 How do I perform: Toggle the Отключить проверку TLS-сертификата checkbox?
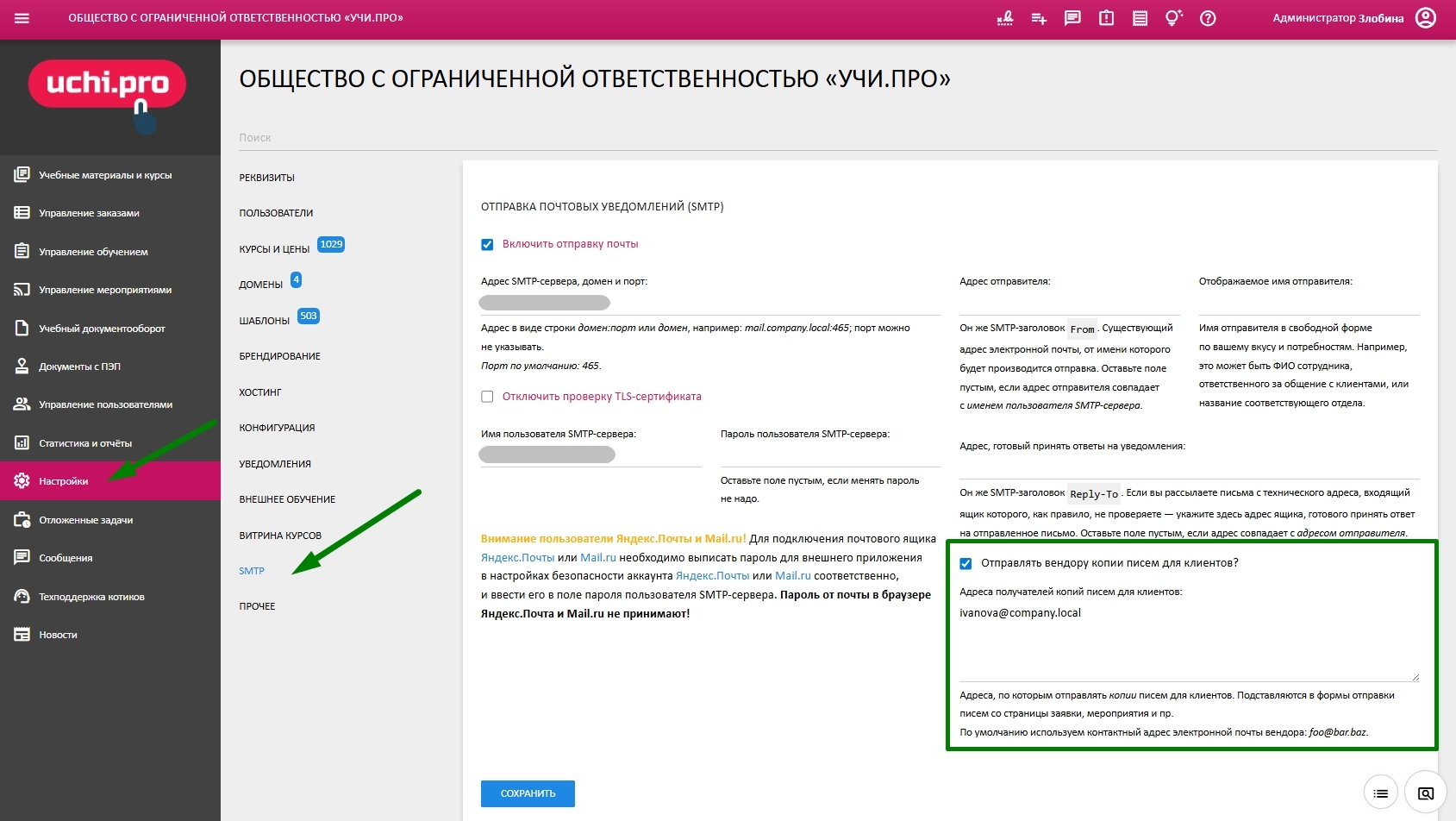coord(487,397)
